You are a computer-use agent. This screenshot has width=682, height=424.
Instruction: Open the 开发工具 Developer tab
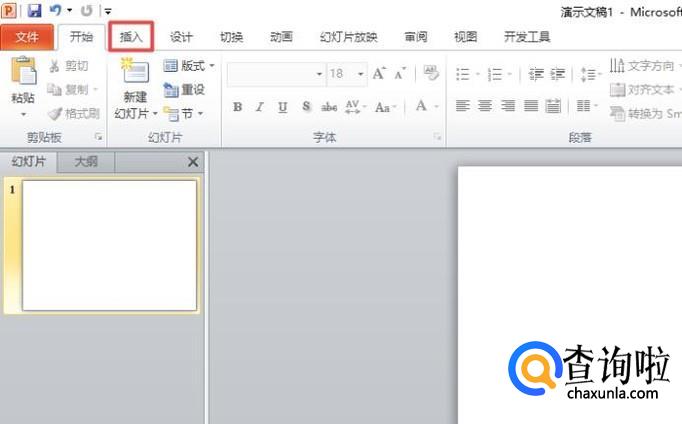[527, 37]
